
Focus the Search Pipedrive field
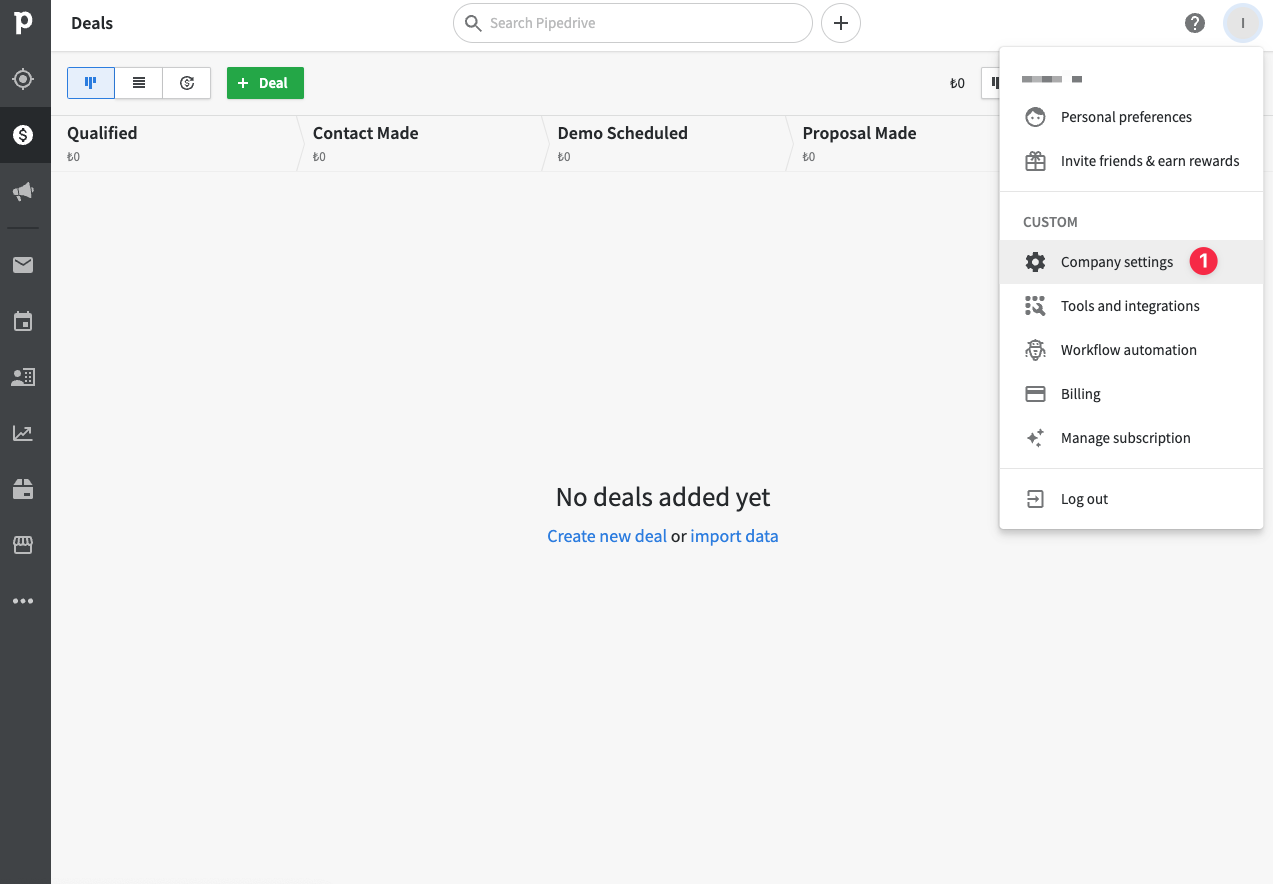[x=640, y=23]
